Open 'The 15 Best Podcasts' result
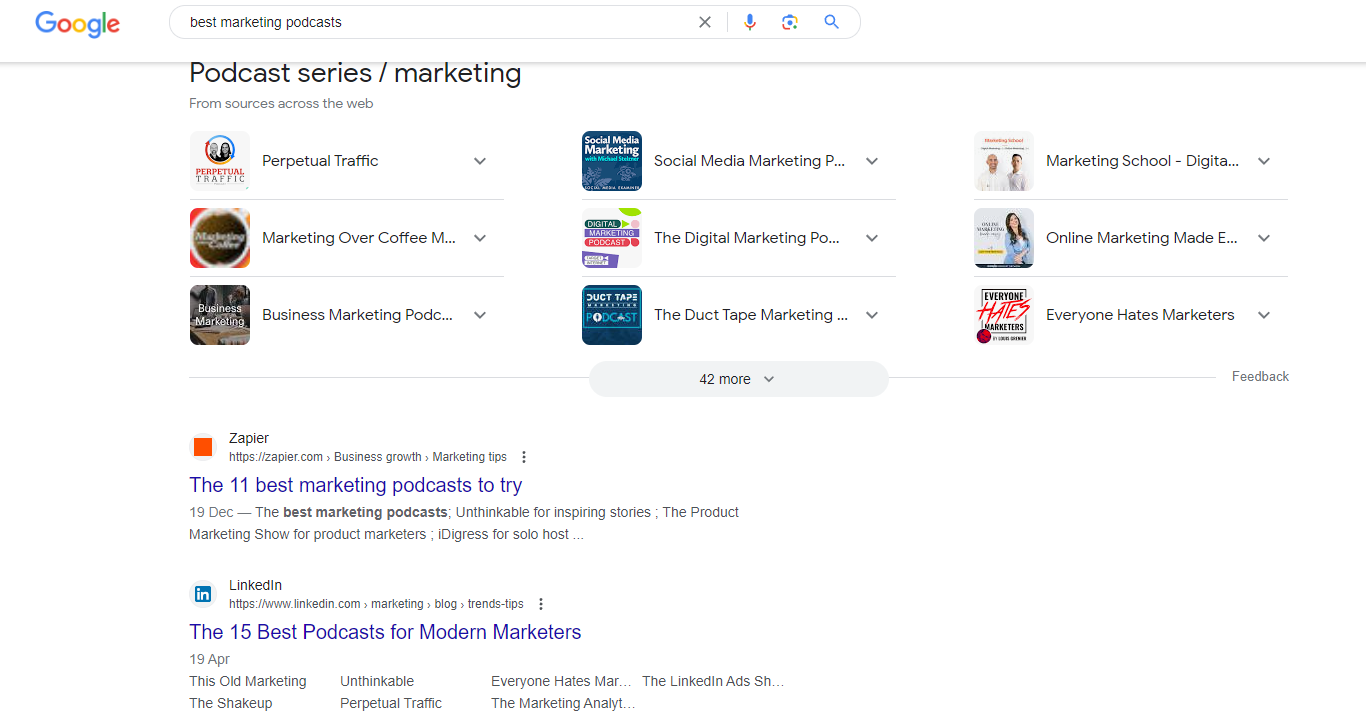The image size is (1366, 722). click(385, 632)
